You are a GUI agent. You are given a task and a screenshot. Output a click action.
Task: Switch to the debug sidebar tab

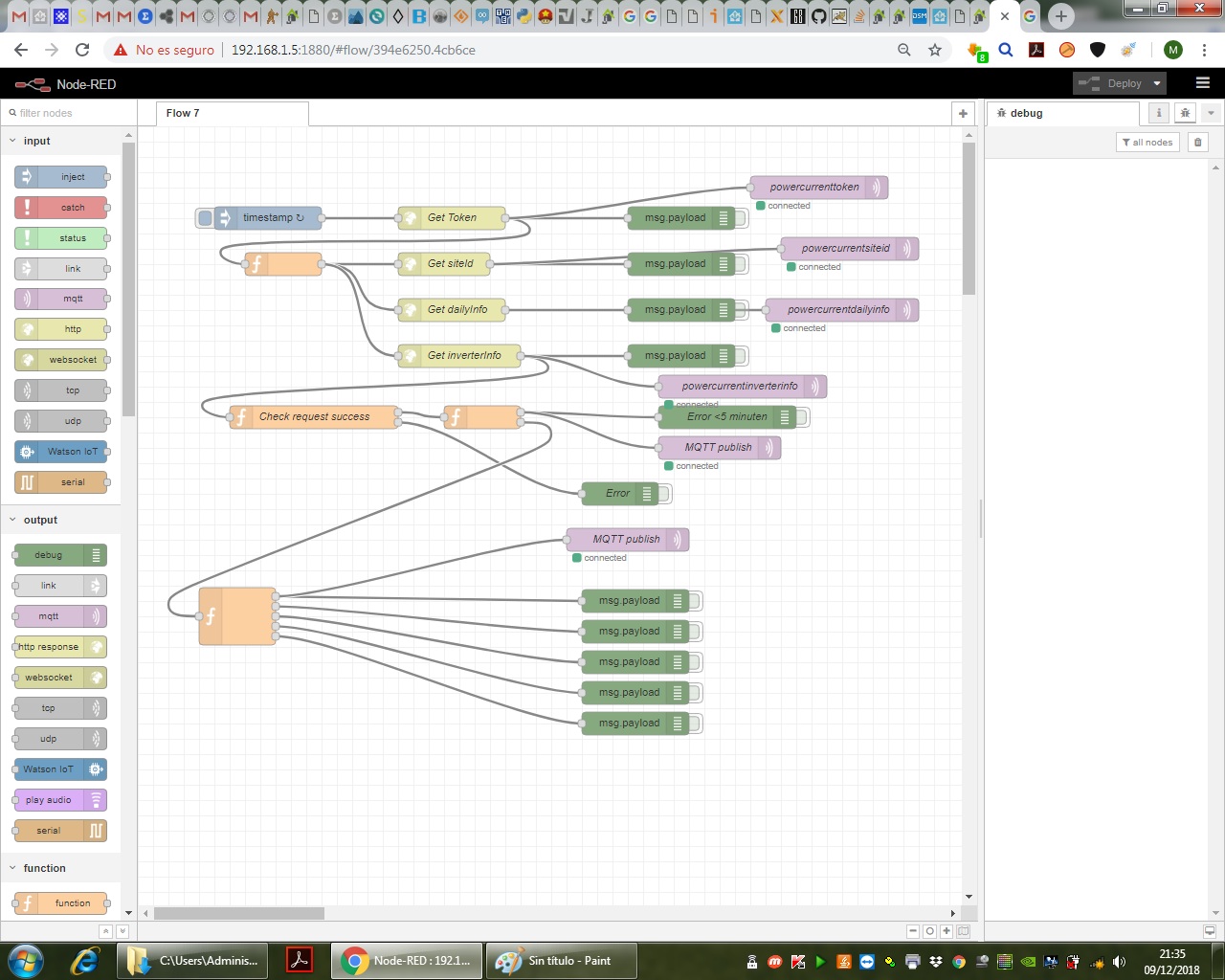point(1026,113)
